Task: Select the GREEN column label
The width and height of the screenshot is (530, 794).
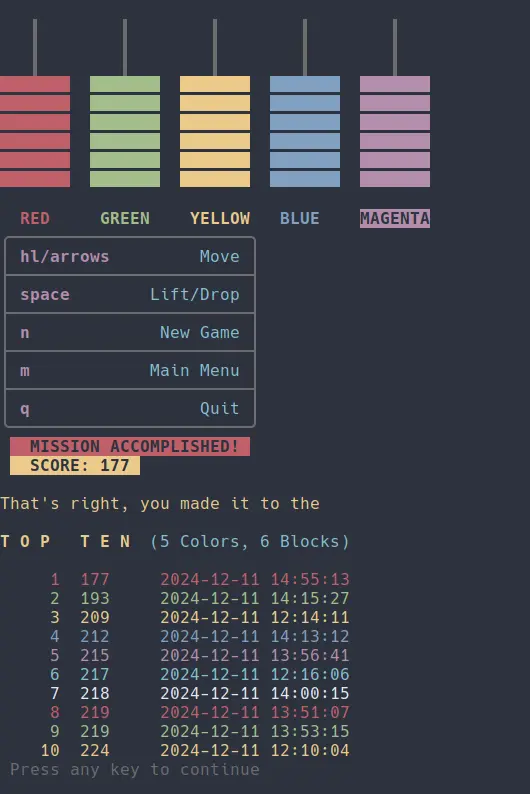Action: point(125,218)
